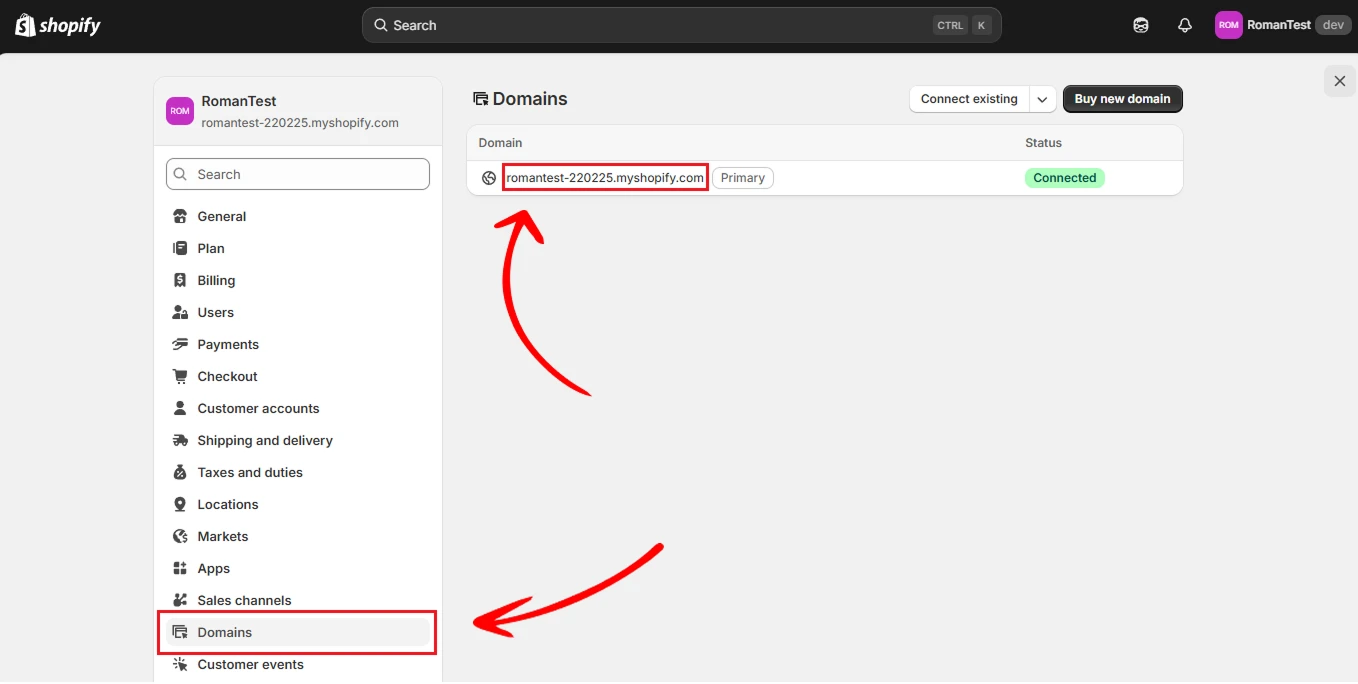
Task: Click the ROM store avatar in the sidebar
Action: (x=180, y=111)
